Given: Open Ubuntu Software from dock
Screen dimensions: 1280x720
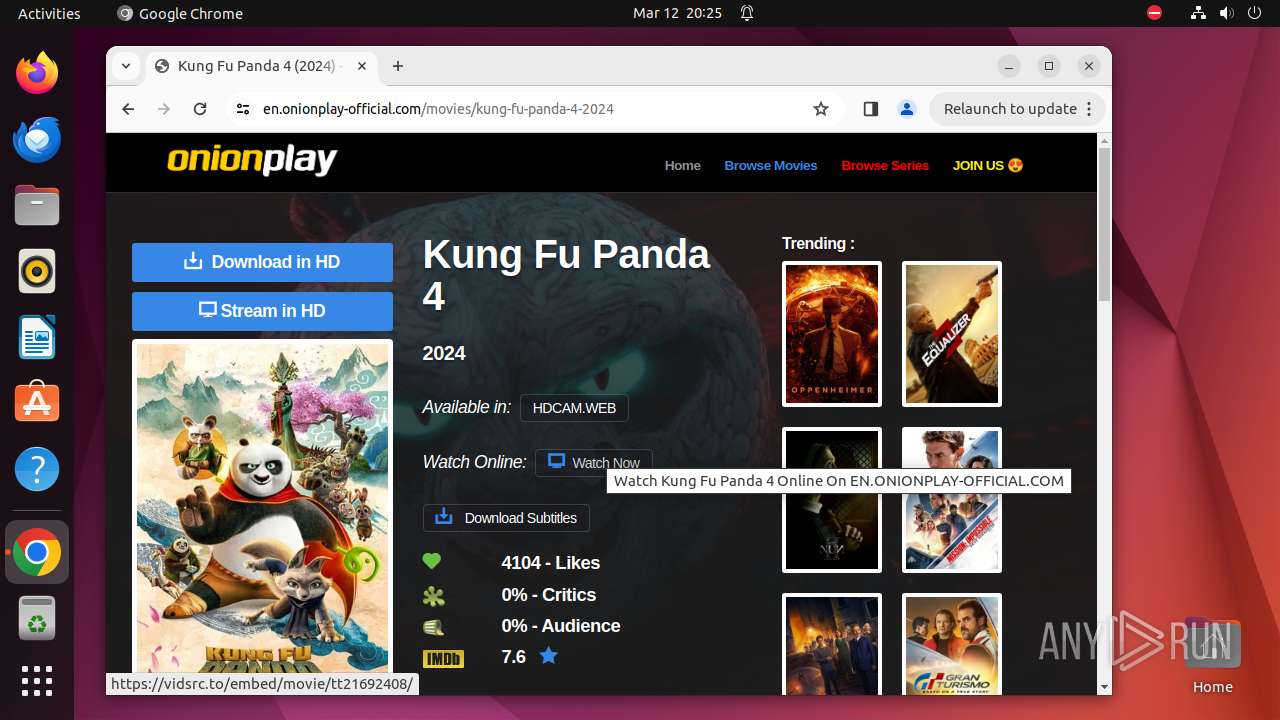Looking at the screenshot, I should tap(37, 403).
